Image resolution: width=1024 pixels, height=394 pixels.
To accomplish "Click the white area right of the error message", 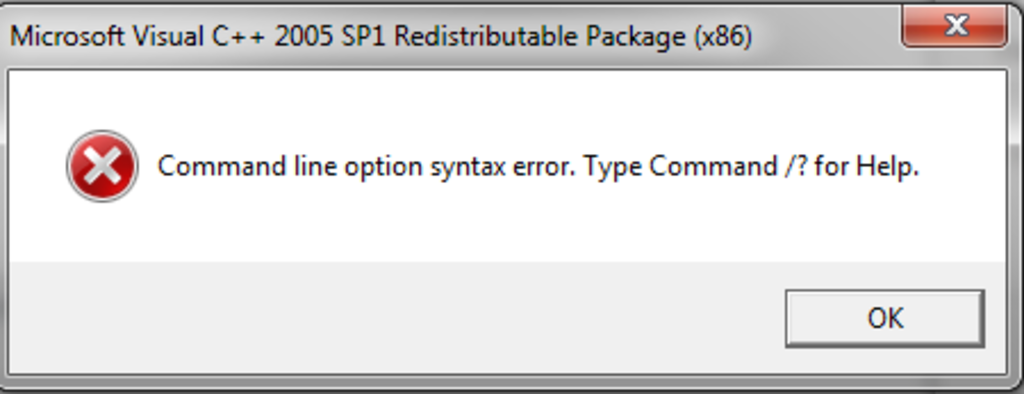I will pyautogui.click(x=963, y=167).
